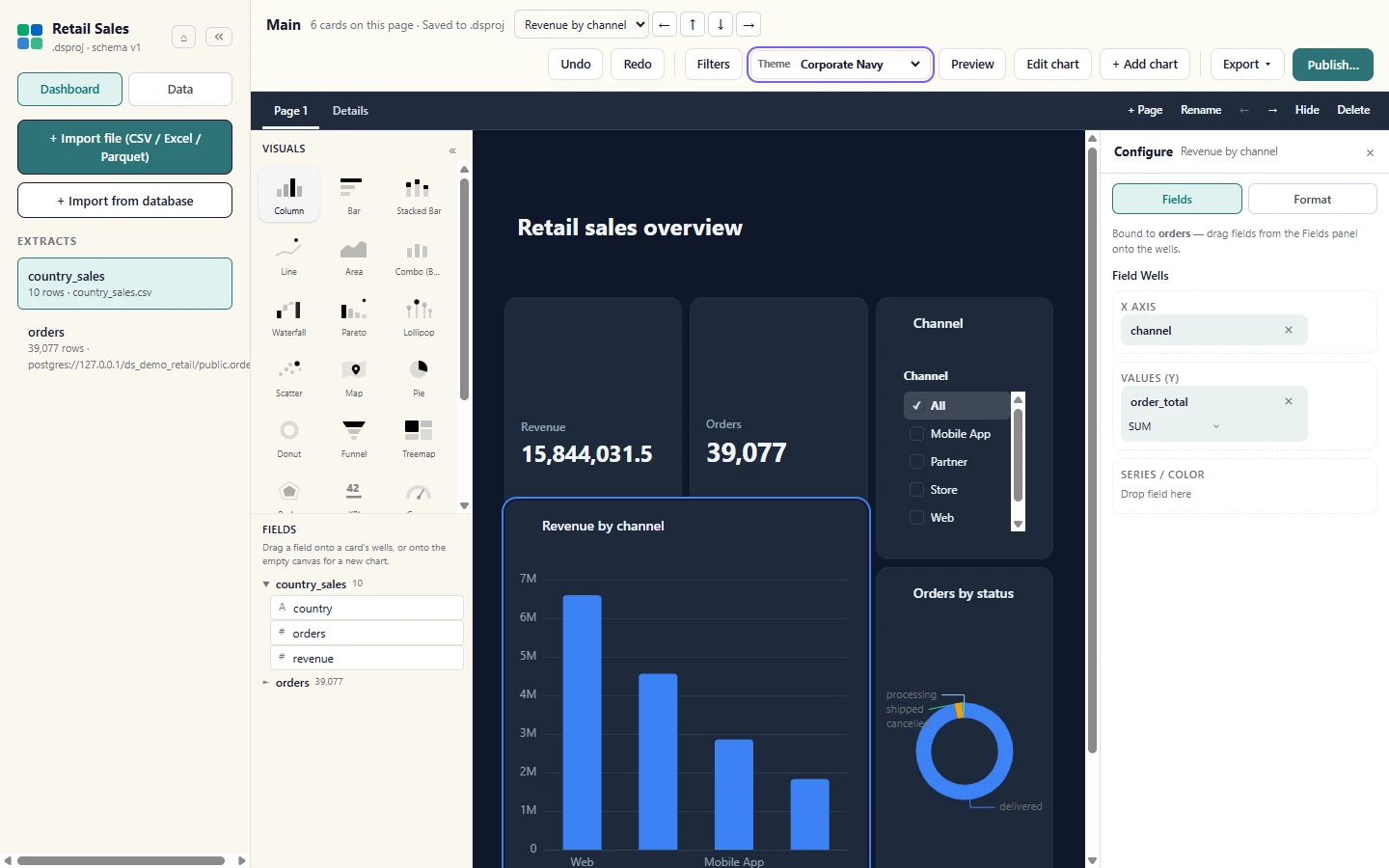Check the Web channel checkbox

click(x=916, y=518)
